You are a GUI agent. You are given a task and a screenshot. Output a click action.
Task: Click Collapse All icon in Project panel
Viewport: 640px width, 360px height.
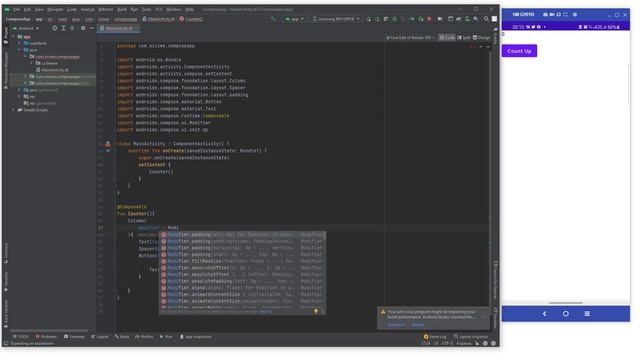tap(72, 28)
